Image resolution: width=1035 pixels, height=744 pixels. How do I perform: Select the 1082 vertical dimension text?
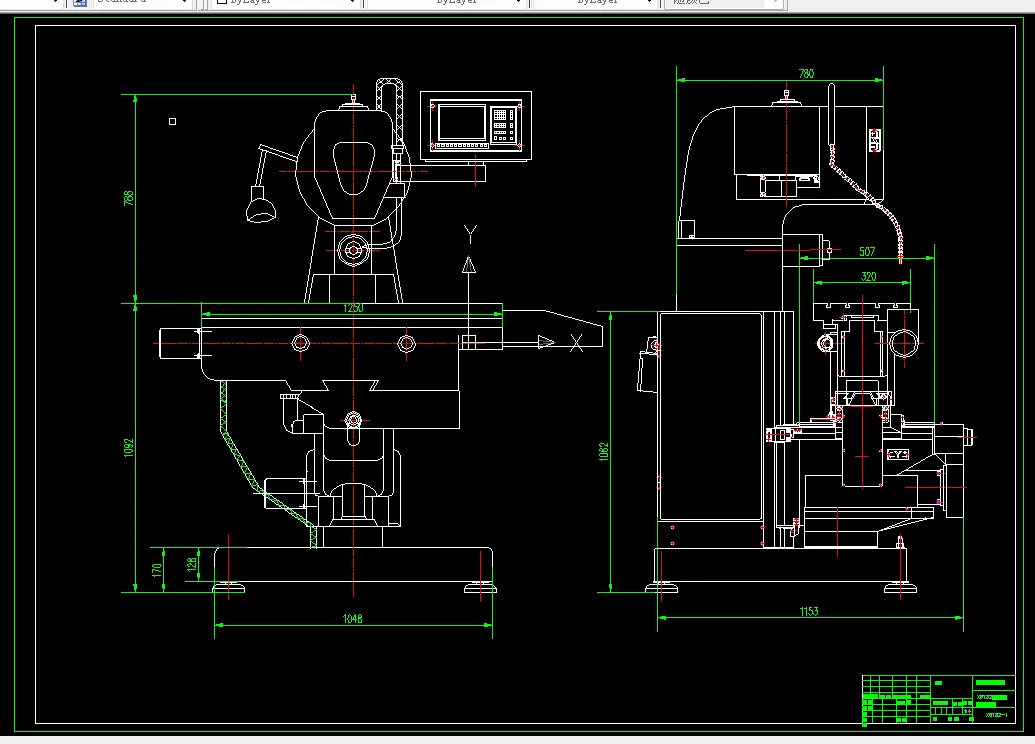[x=603, y=452]
